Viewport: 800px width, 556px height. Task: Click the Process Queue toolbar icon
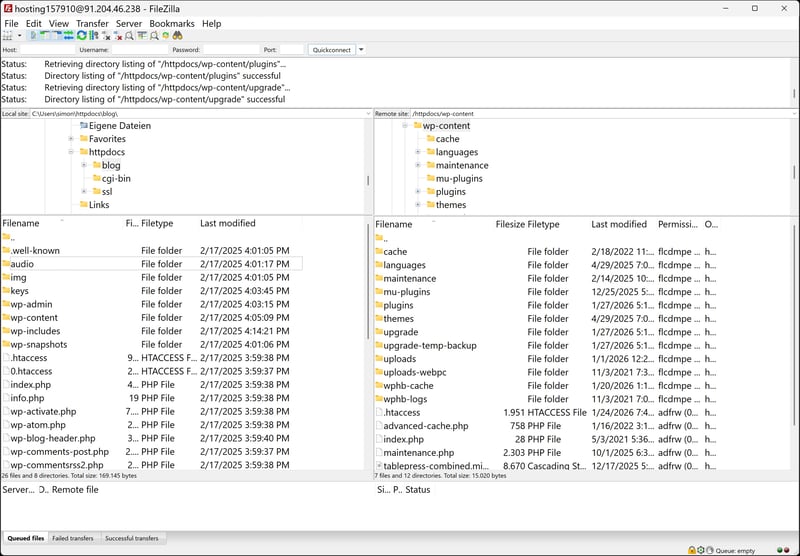click(93, 35)
